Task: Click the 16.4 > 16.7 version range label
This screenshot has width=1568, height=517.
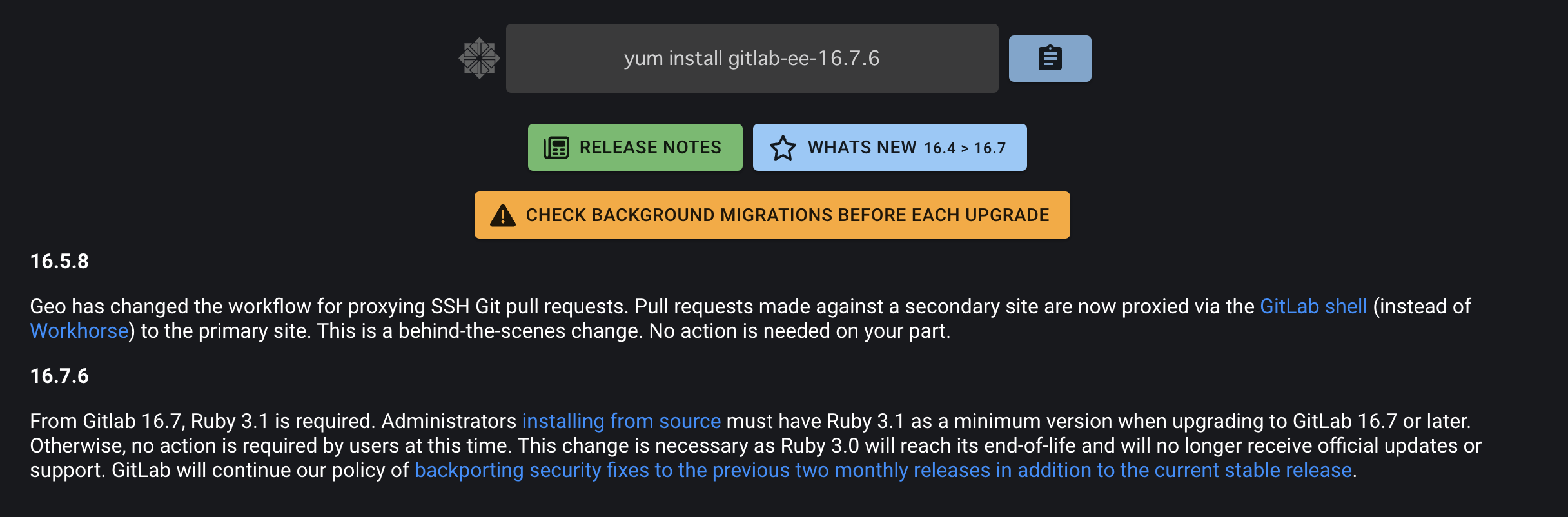Action: tap(963, 148)
